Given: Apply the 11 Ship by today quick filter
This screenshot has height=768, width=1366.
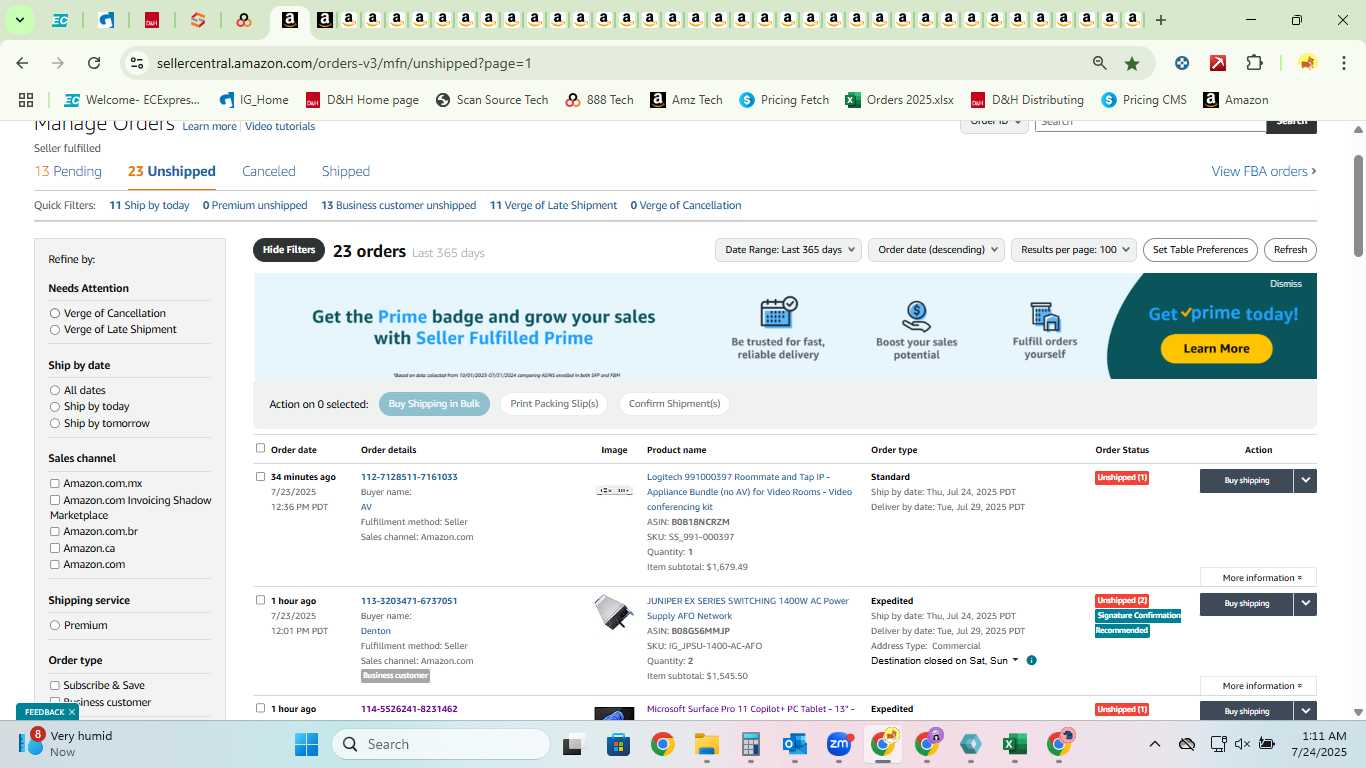Looking at the screenshot, I should 149,205.
